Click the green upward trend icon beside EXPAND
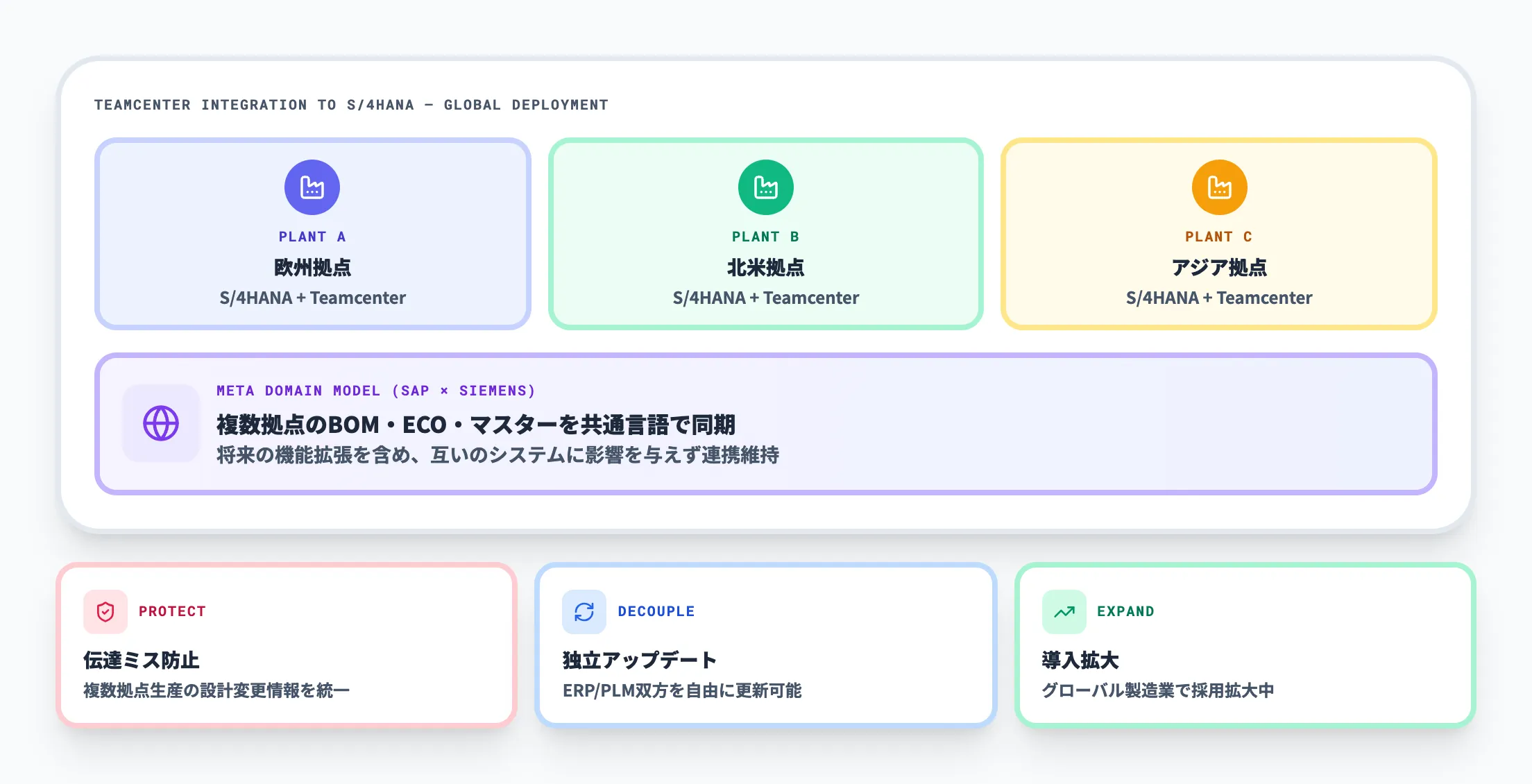 coord(1063,611)
